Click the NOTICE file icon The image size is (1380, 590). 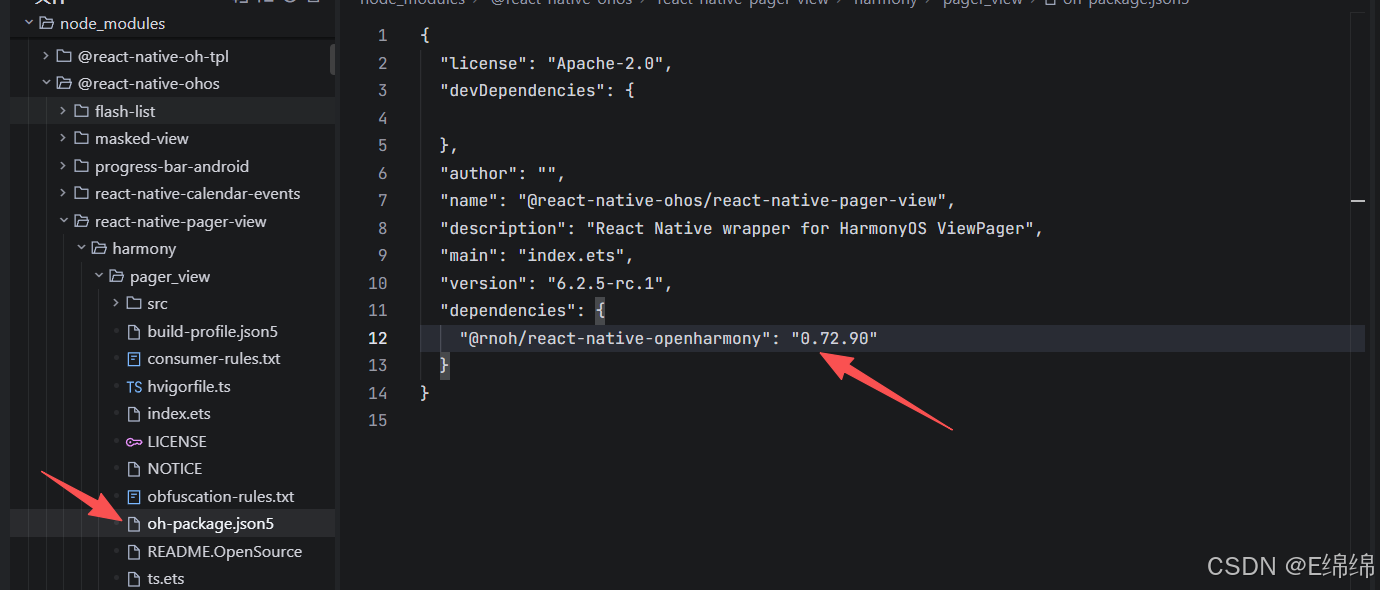[x=134, y=468]
